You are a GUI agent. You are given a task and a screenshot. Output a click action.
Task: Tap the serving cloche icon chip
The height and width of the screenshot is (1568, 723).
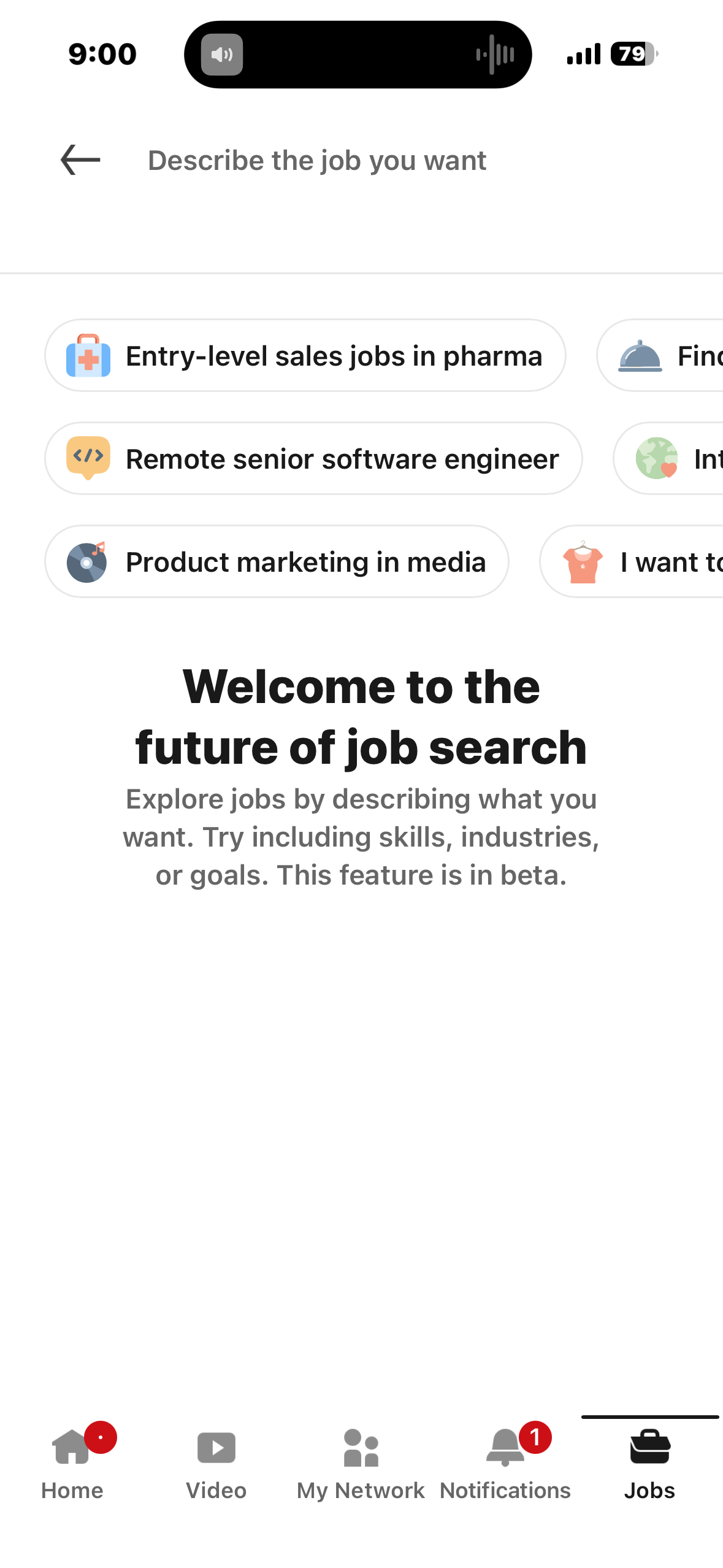tap(640, 356)
